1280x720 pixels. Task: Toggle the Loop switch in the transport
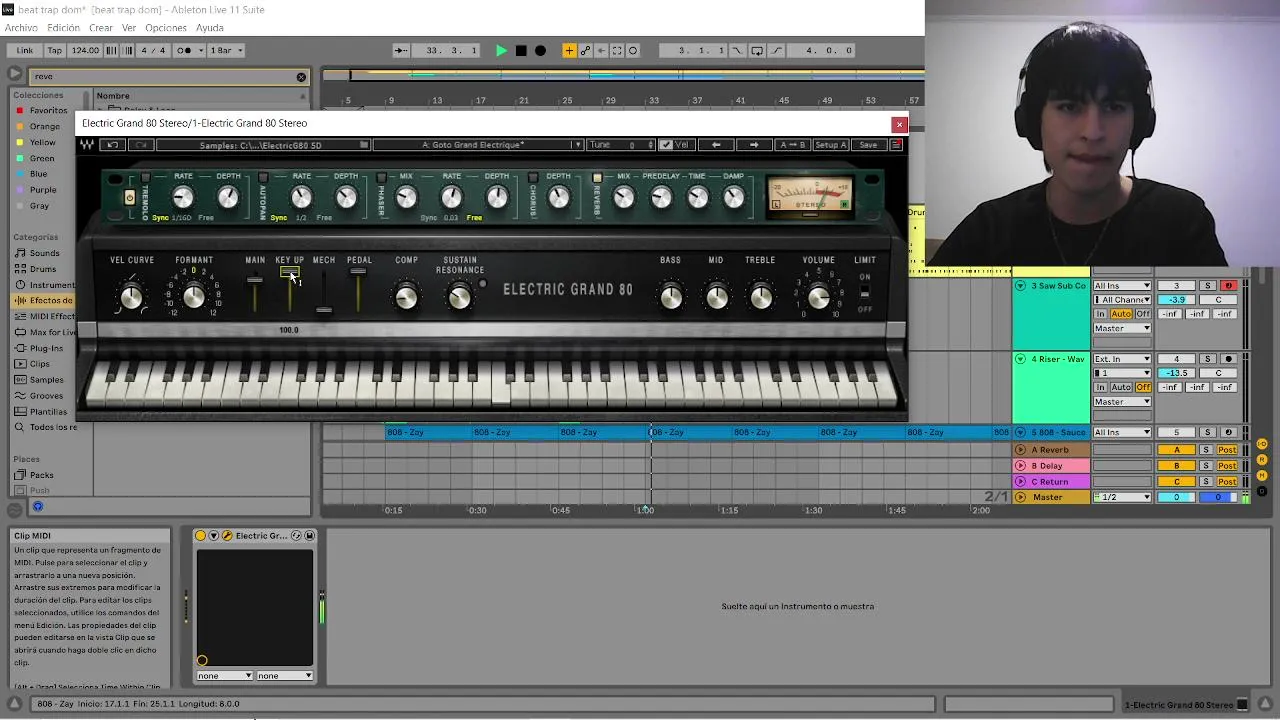[x=757, y=50]
